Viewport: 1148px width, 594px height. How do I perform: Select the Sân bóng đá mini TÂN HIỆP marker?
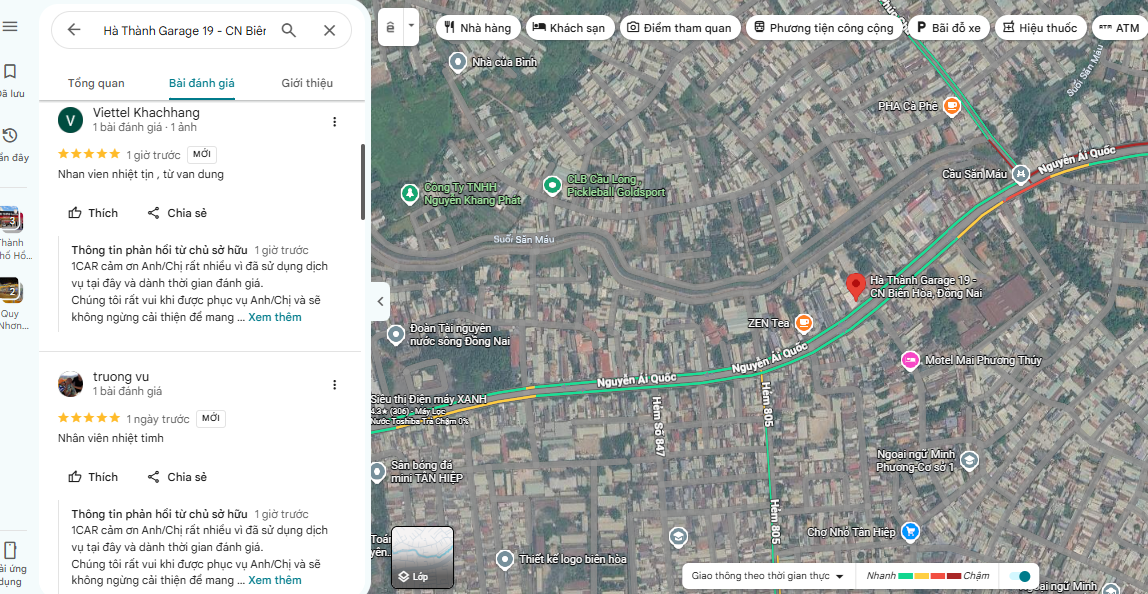coord(378,472)
